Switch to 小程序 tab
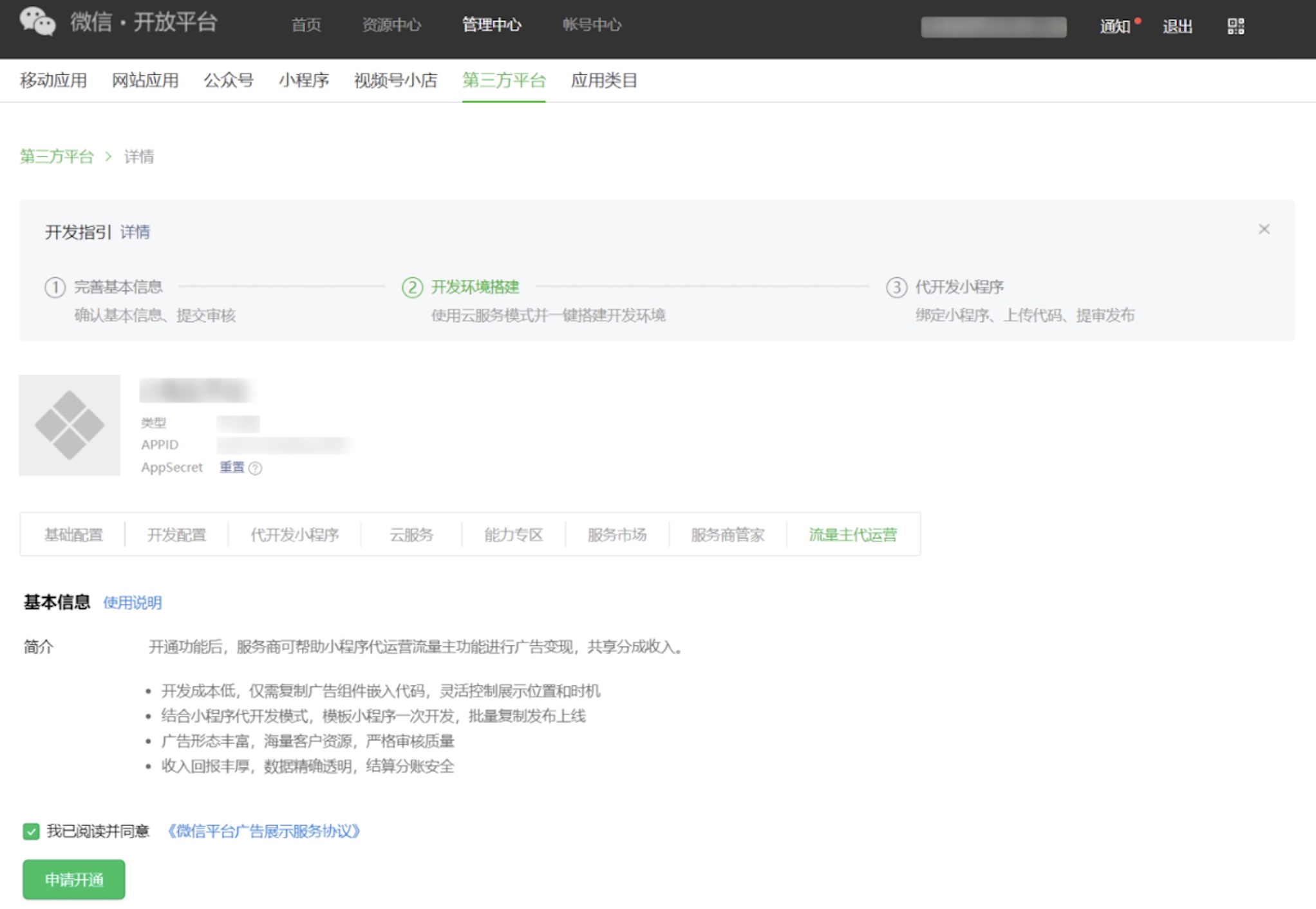Screen dimensions: 1316x909 (x=304, y=80)
